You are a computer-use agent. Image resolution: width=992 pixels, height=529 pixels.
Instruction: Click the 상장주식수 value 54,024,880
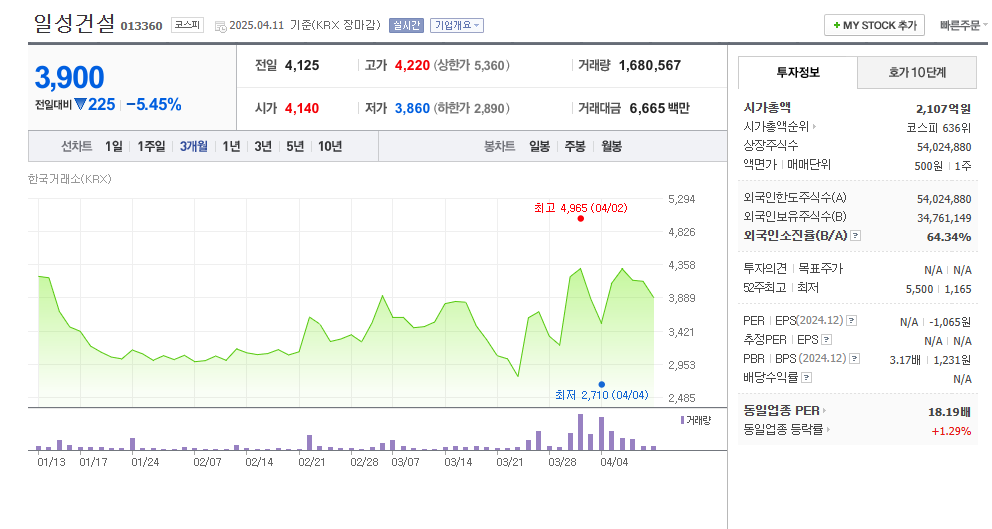pos(944,147)
